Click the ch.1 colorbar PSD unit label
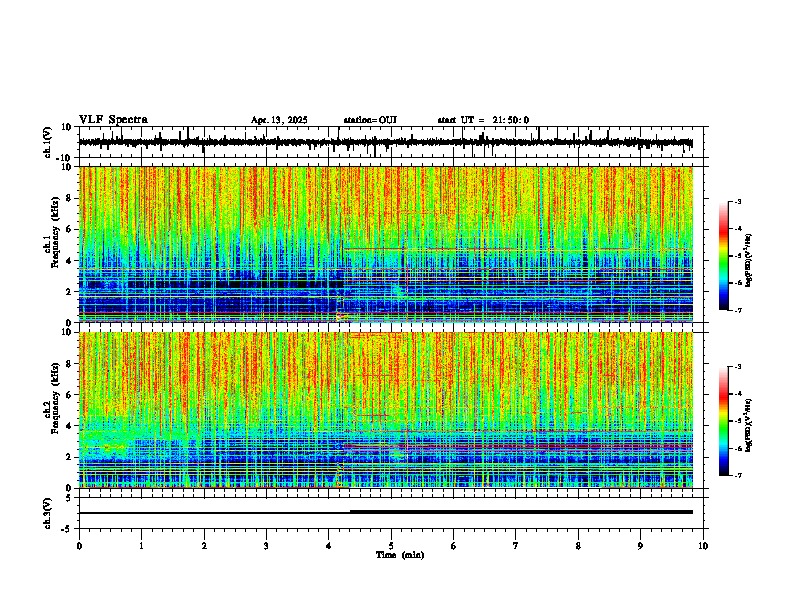The height and width of the screenshot is (612, 792). [749, 260]
